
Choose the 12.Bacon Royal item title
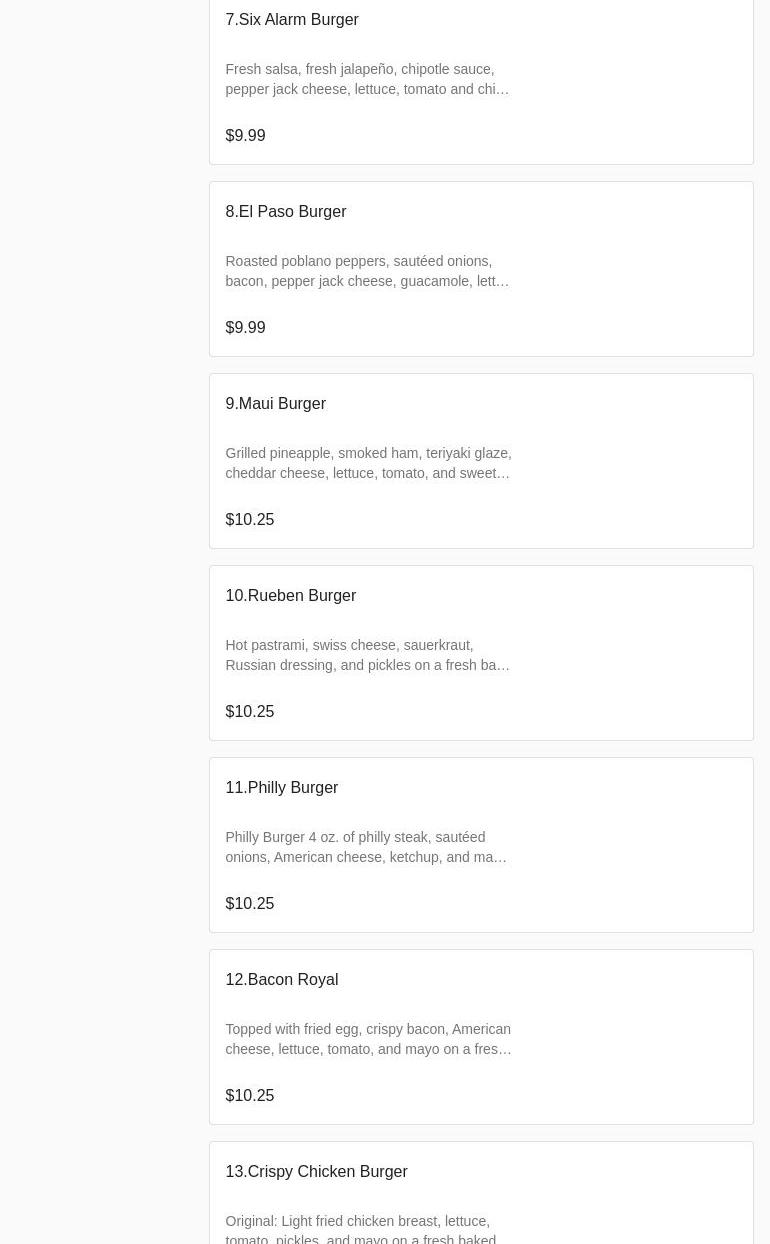(x=281, y=980)
